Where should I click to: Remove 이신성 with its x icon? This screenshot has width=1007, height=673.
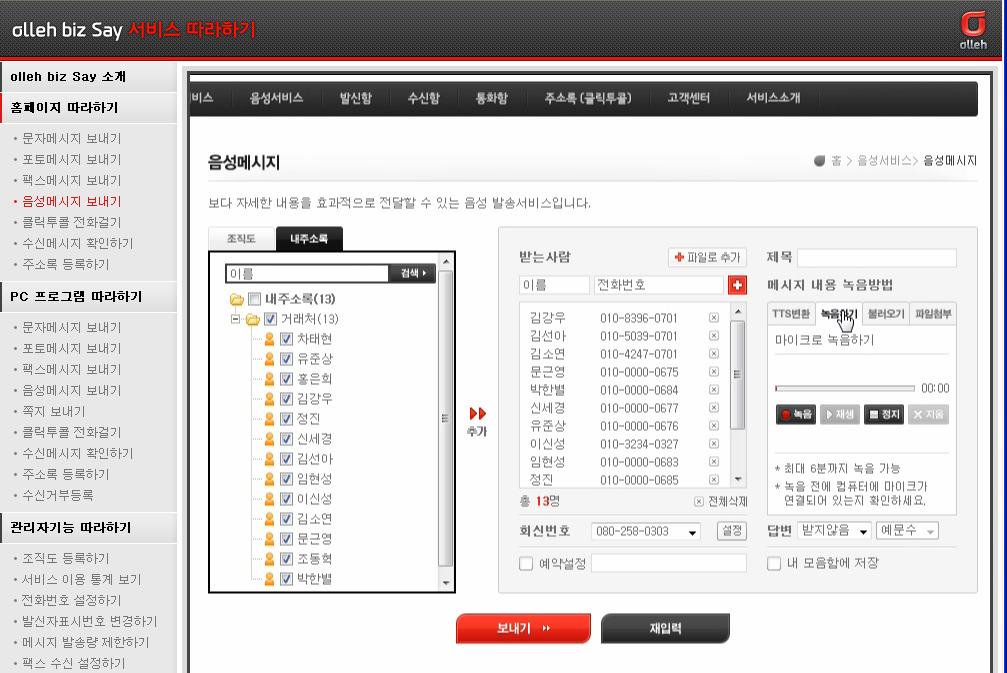click(x=714, y=444)
